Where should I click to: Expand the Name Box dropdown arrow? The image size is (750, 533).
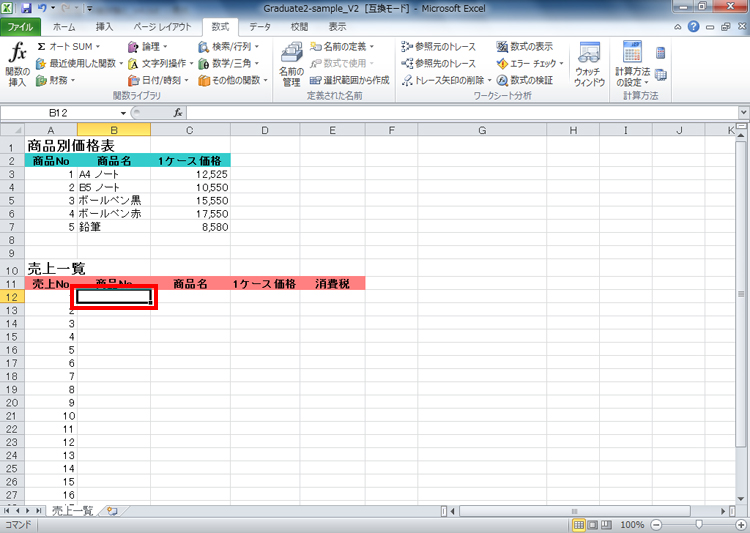(123, 113)
